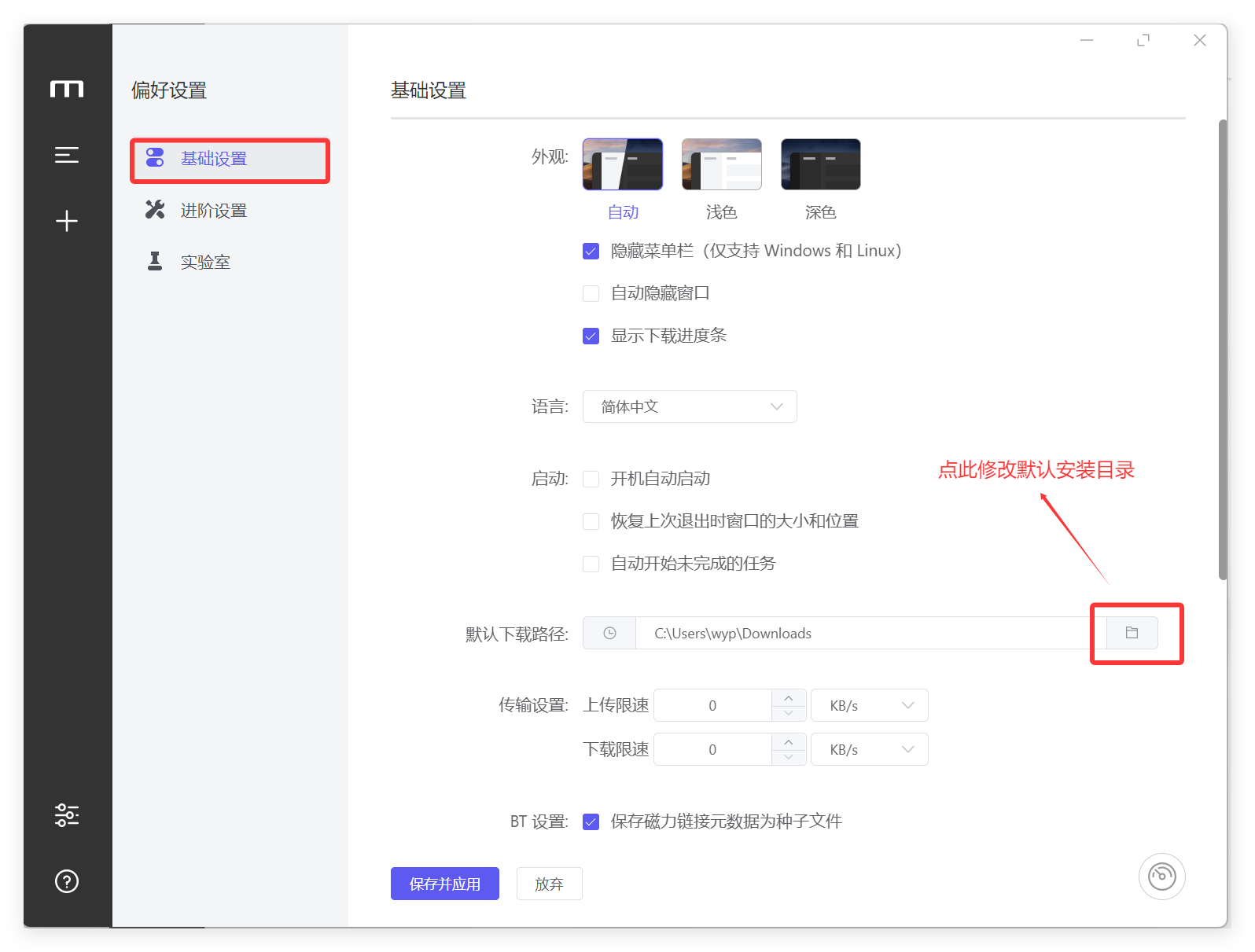Click the 下载限速 number field
This screenshot has width=1255, height=952.
pos(712,749)
